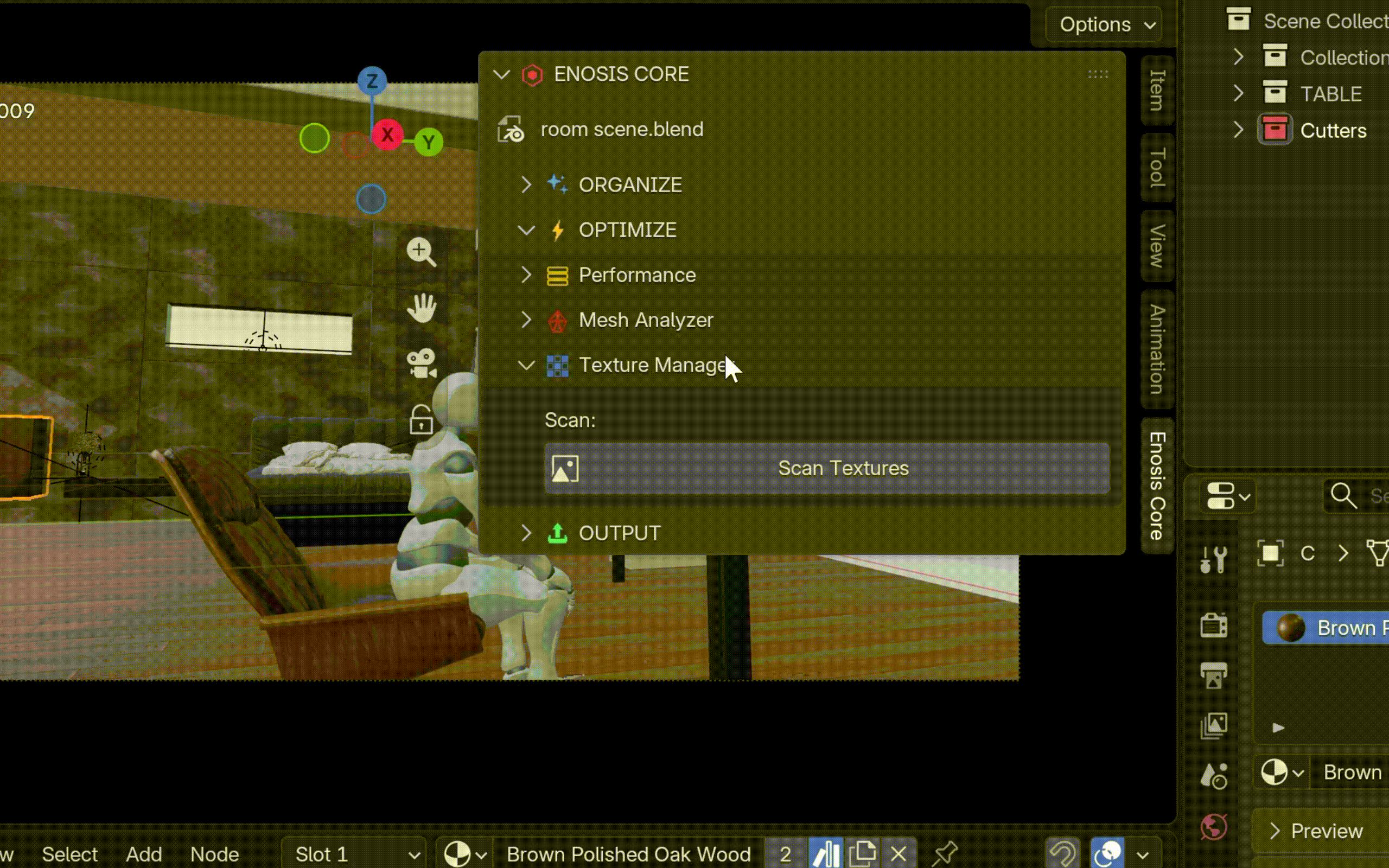The image size is (1389, 868).
Task: Open the Options dropdown
Action: pos(1103,24)
